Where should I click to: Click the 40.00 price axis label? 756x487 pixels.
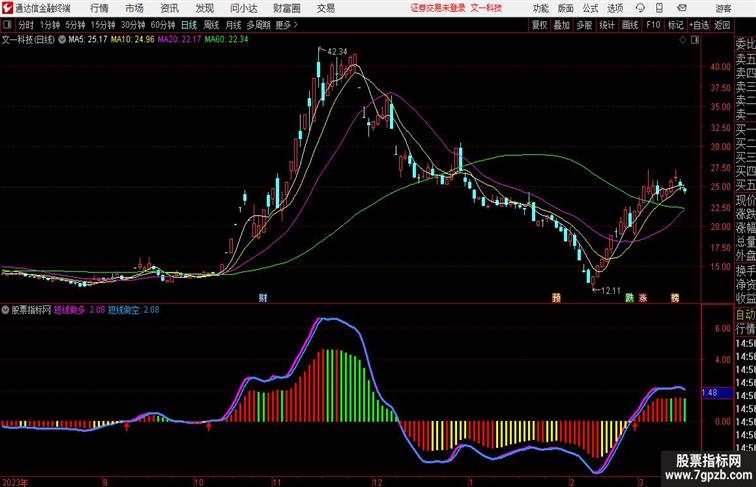720,67
